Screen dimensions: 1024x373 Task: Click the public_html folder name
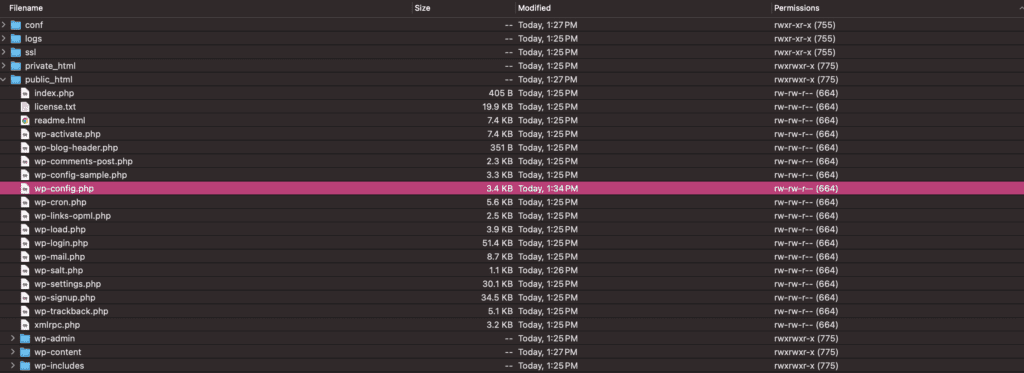click(48, 80)
